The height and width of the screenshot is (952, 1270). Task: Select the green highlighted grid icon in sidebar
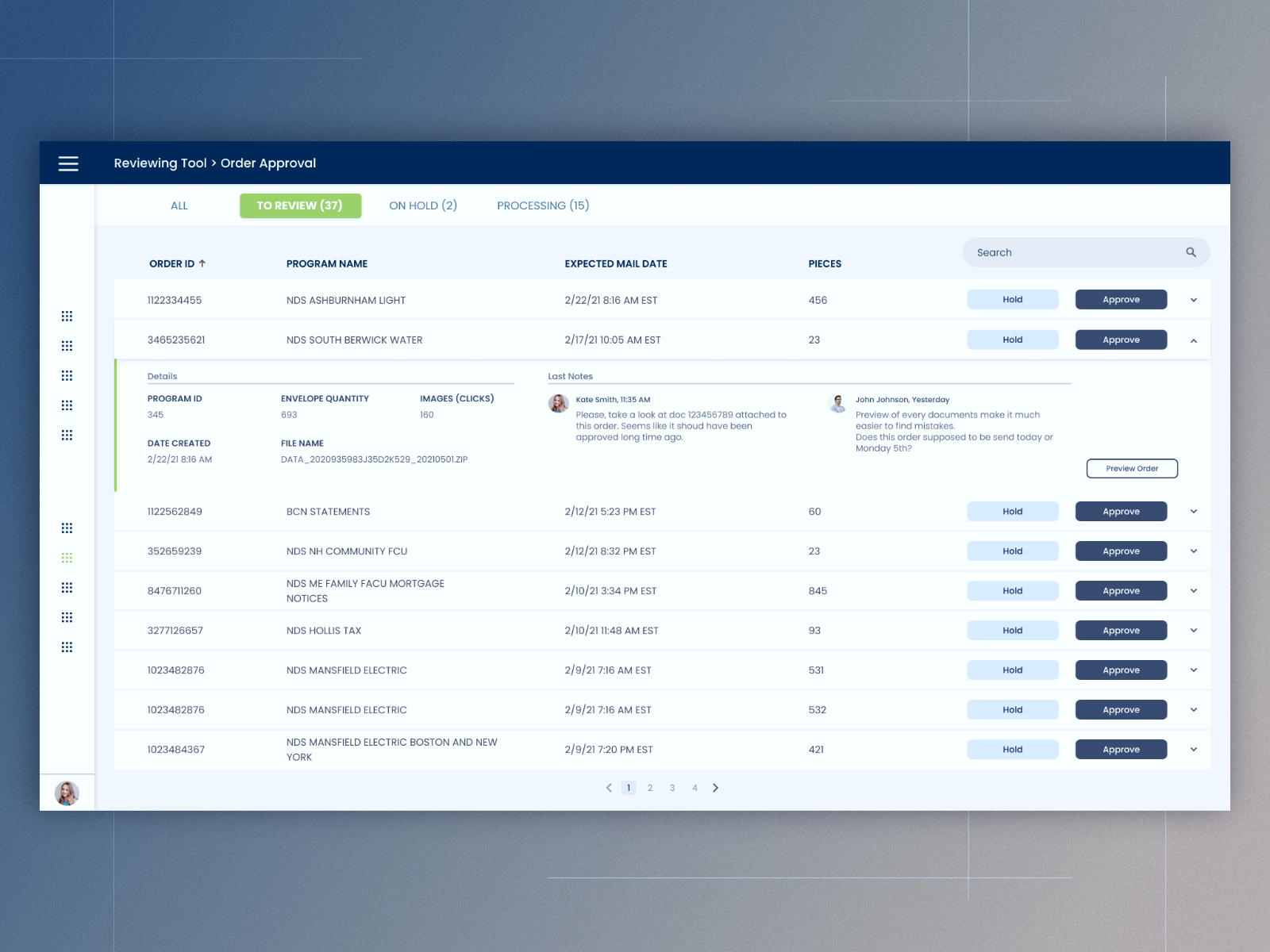click(x=67, y=558)
